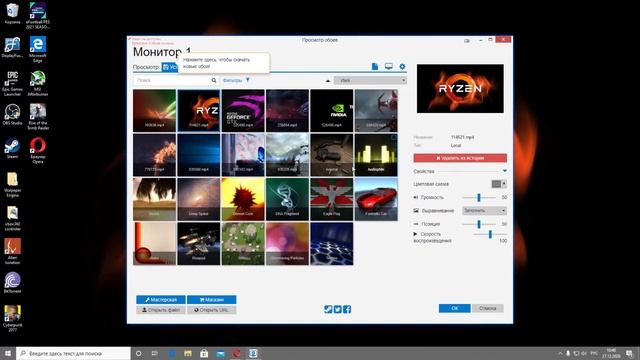The width and height of the screenshot is (640, 360).
Task: Select the Audiophile wallpaper thumbnail
Action: pyautogui.click(x=376, y=155)
